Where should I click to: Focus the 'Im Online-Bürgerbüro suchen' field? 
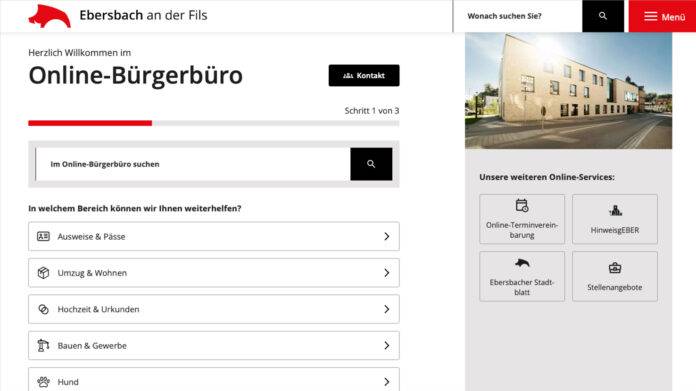[x=193, y=164]
